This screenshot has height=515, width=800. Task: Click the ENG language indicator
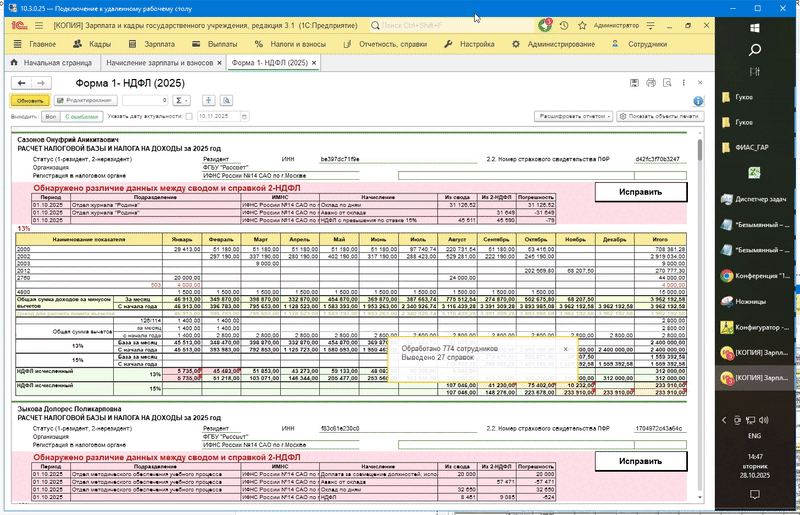pyautogui.click(x=755, y=436)
